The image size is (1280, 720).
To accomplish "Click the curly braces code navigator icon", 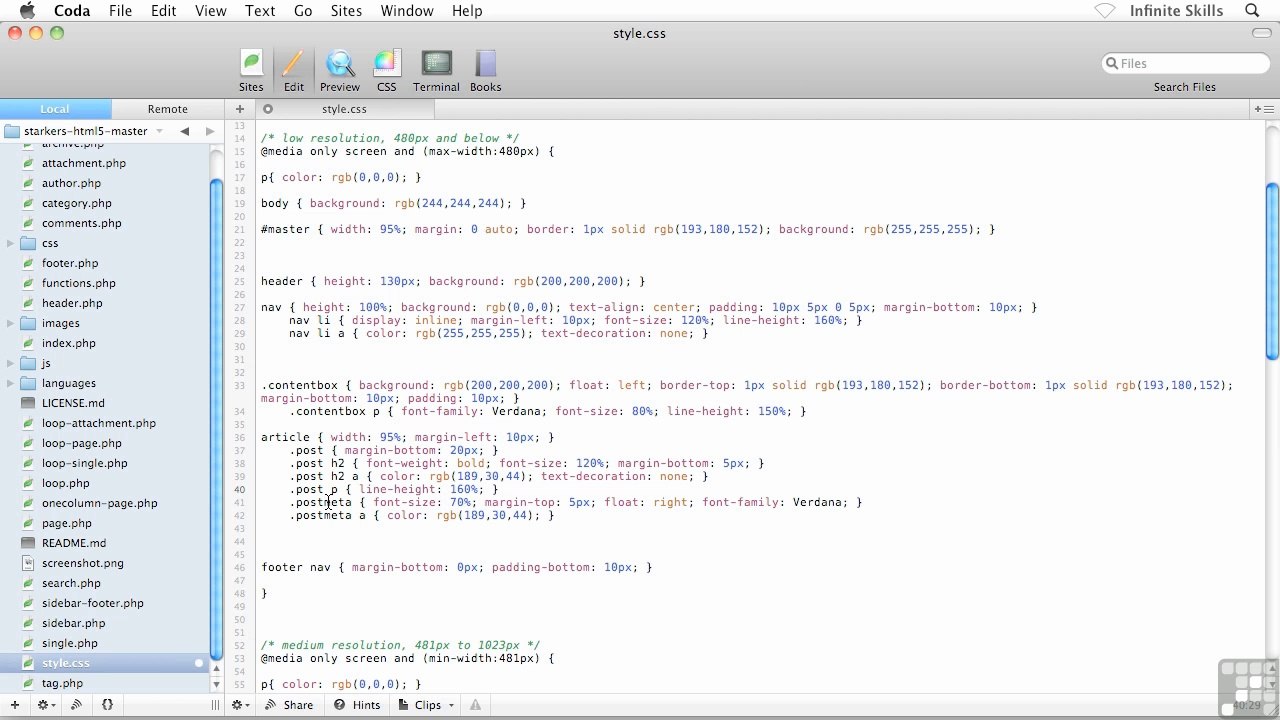I will click(107, 705).
